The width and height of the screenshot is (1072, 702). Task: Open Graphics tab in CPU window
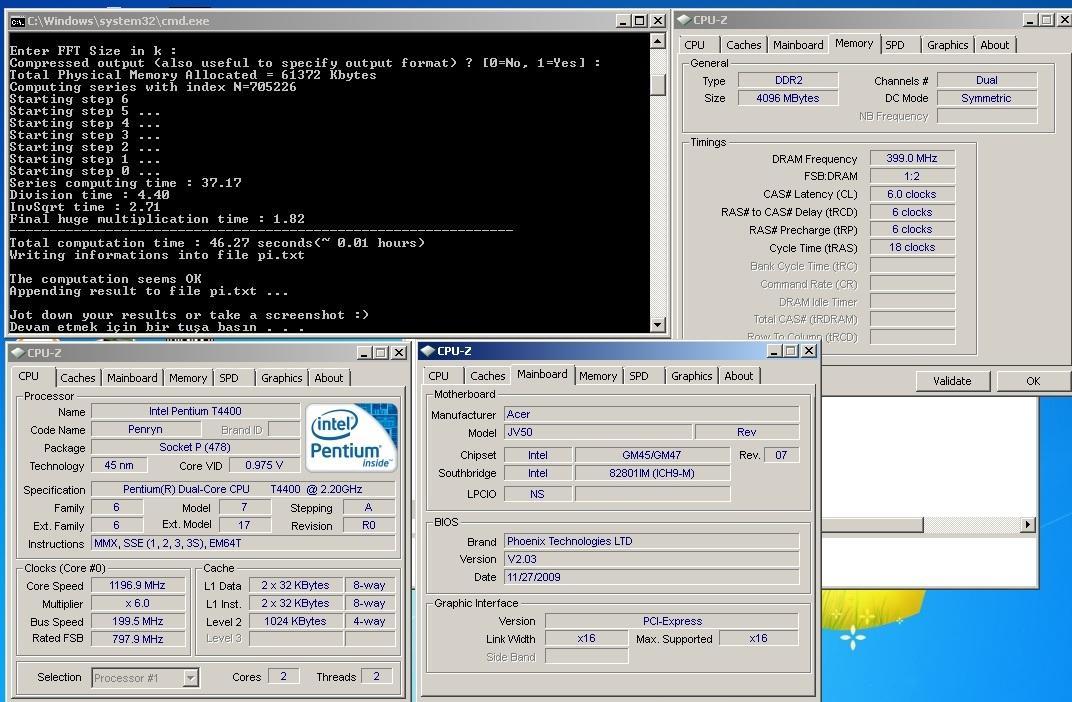[281, 378]
